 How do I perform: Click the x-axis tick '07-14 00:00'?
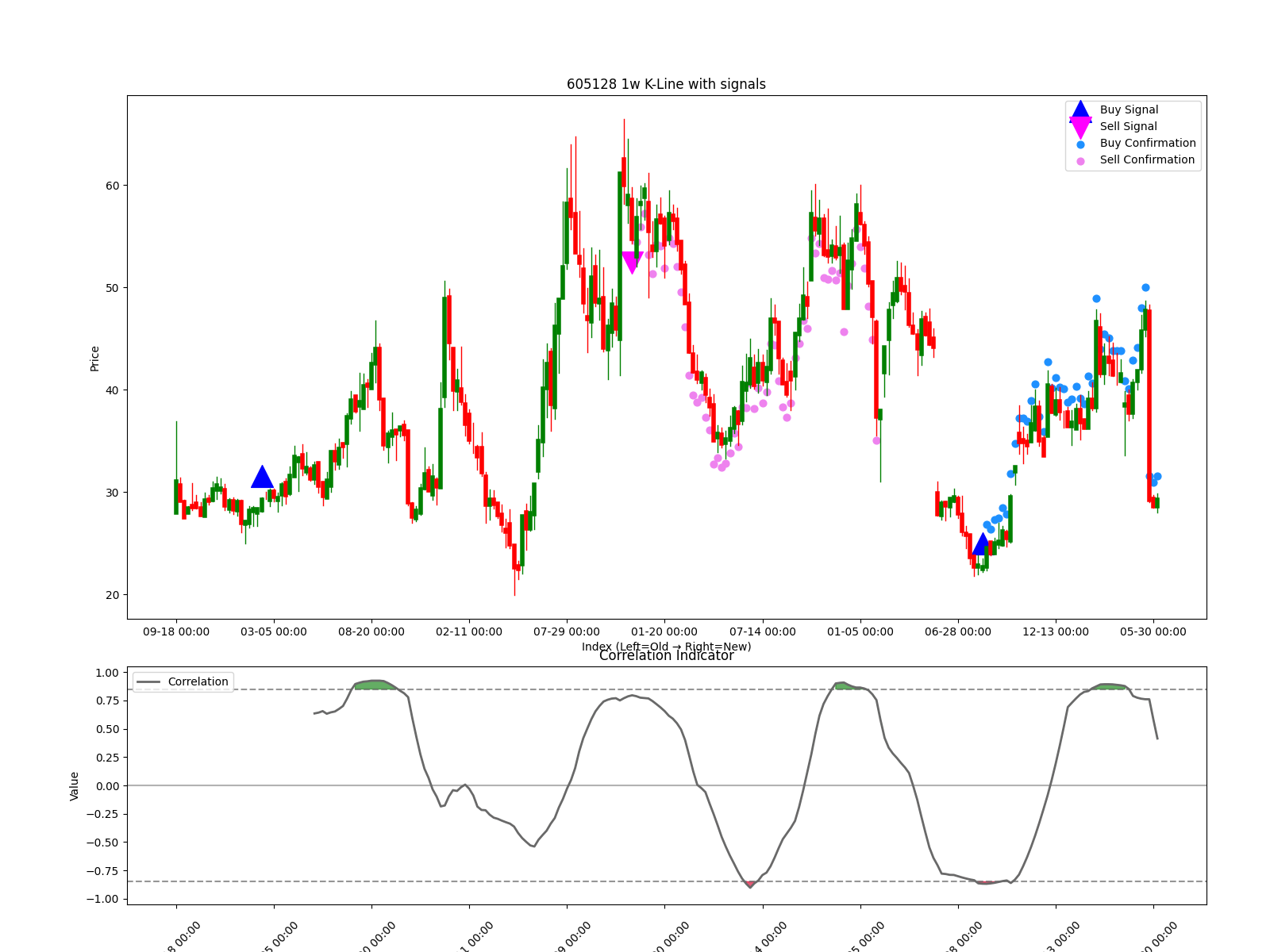click(x=763, y=631)
